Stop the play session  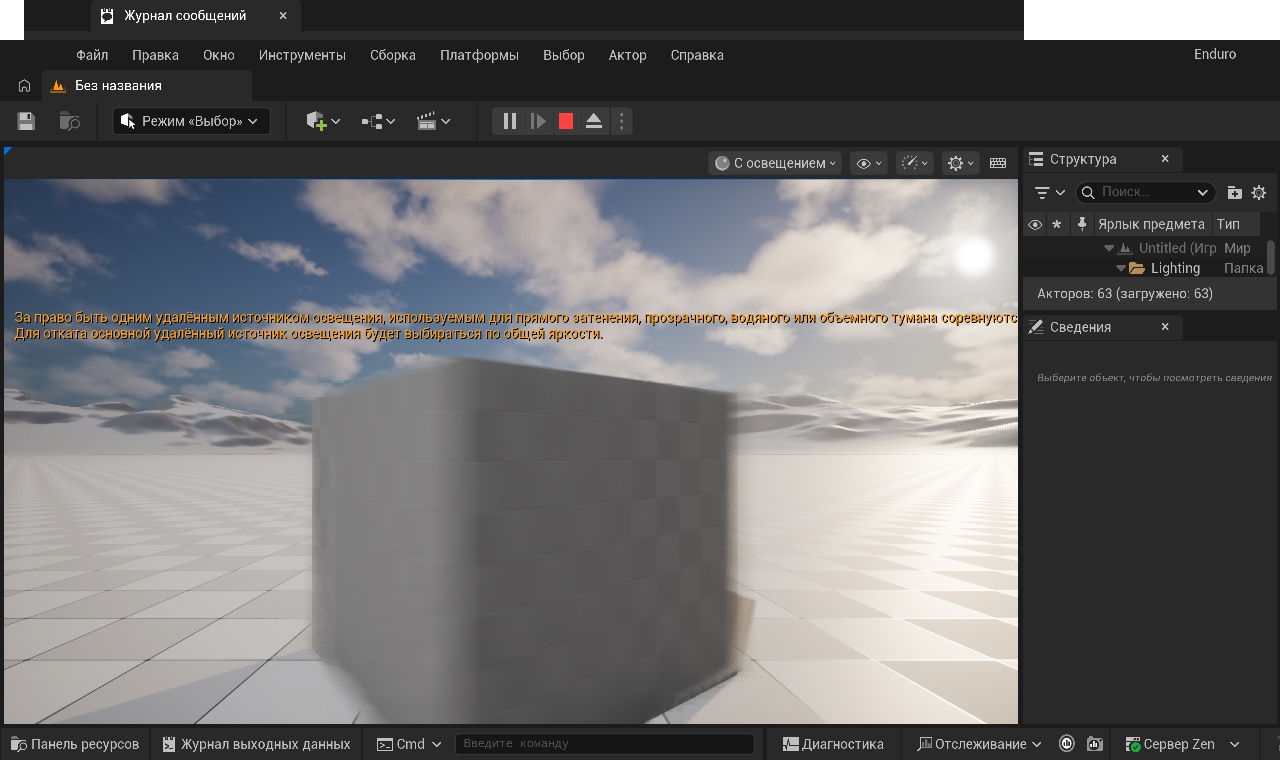click(566, 121)
